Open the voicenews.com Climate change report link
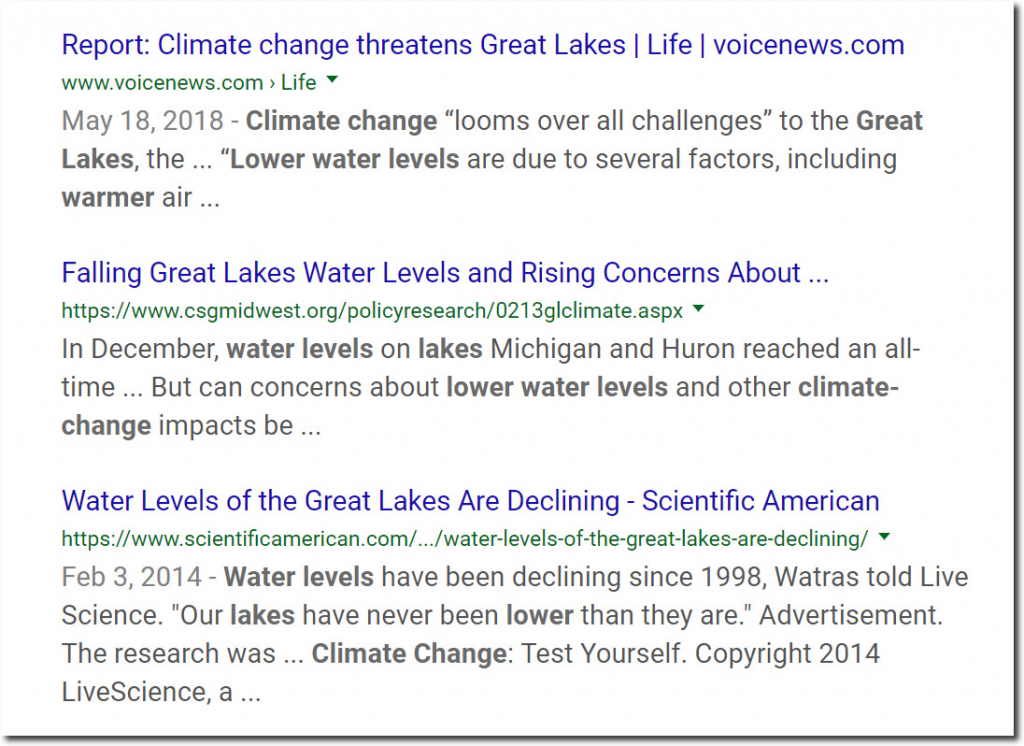Screen dimensions: 1024x746 point(482,45)
